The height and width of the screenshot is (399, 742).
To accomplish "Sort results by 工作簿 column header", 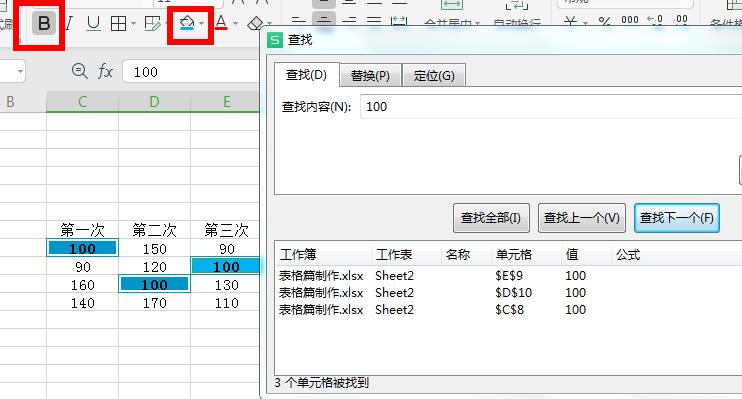I will click(323, 255).
